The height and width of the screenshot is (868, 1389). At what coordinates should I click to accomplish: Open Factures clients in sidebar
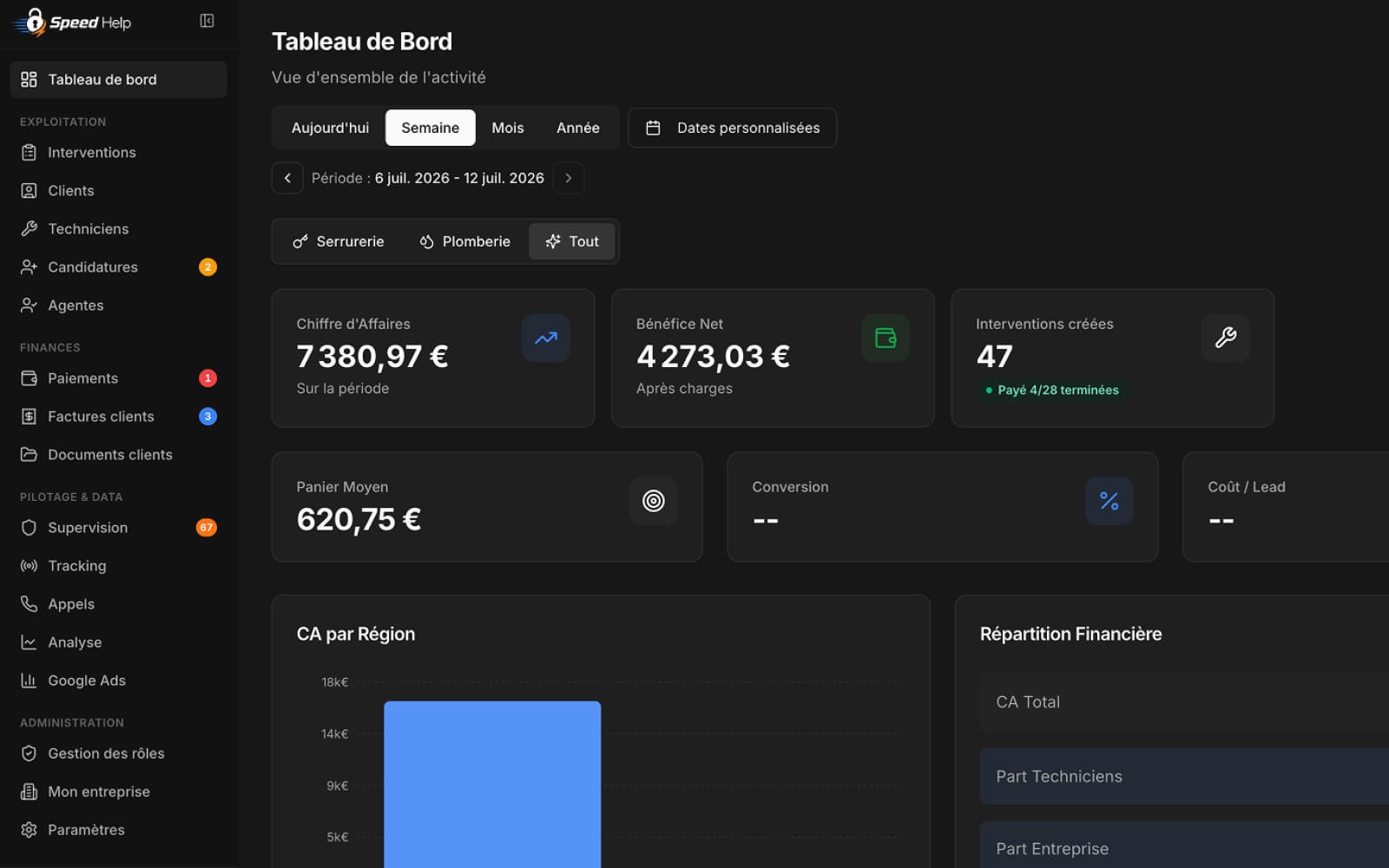click(119, 417)
